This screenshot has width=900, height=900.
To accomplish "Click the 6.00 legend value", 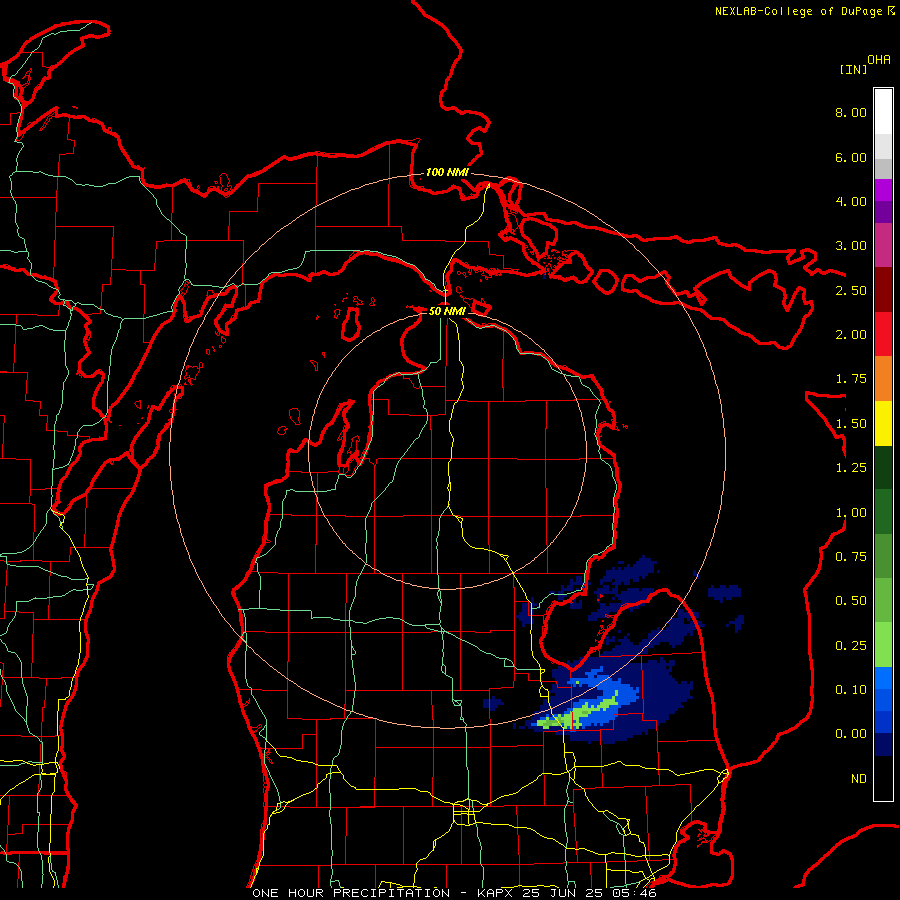I will [851, 157].
